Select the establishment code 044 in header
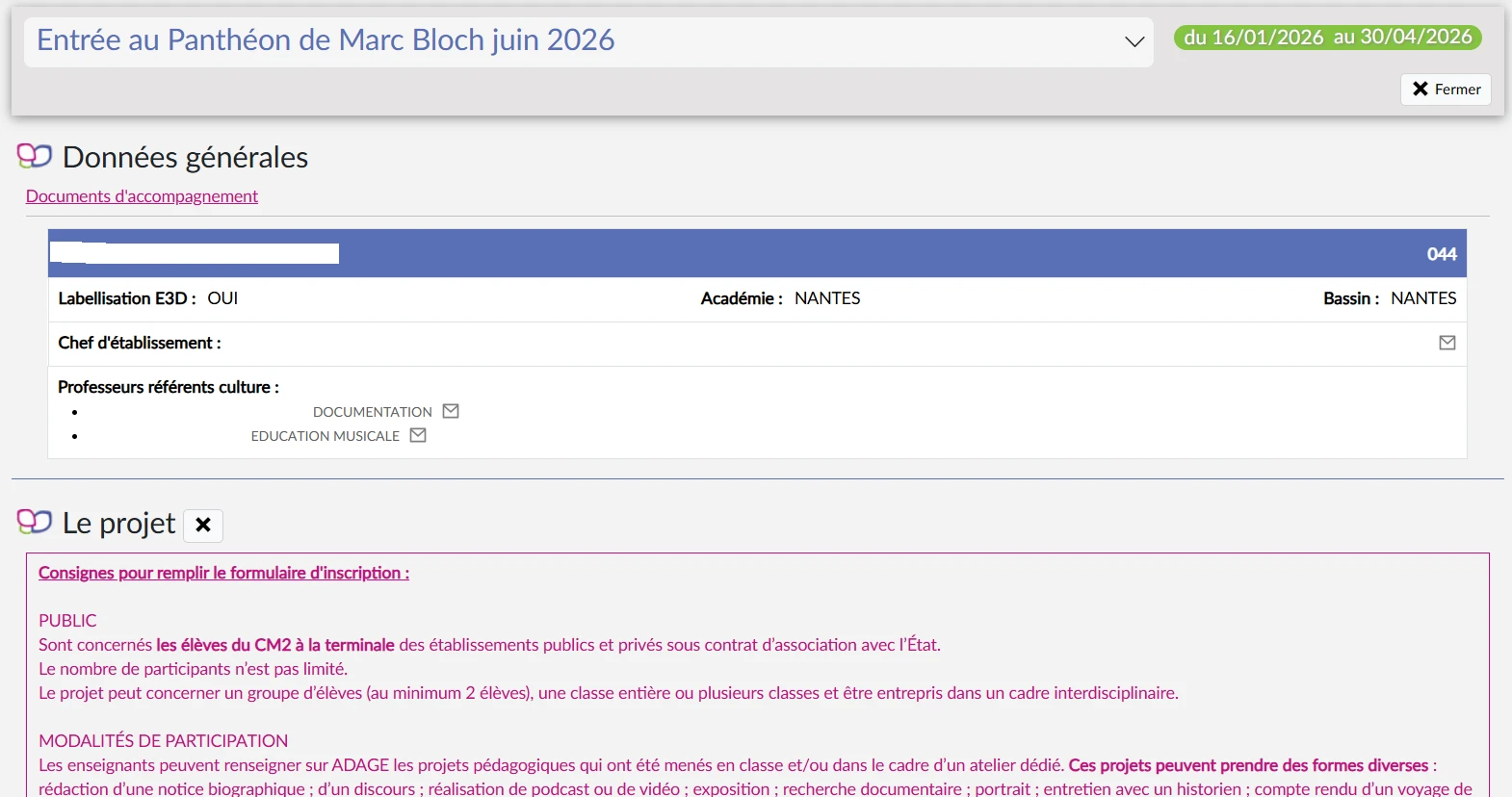This screenshot has height=797, width=1512. pos(1441,254)
